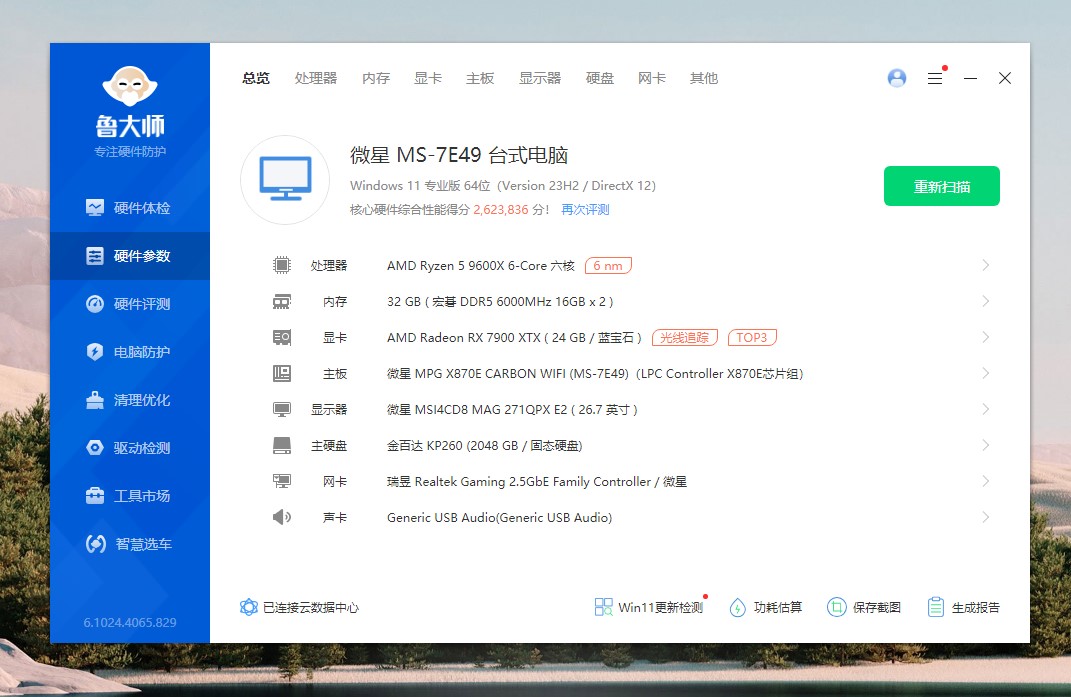
Task: Click the processor chip icon
Action: pyautogui.click(x=281, y=265)
